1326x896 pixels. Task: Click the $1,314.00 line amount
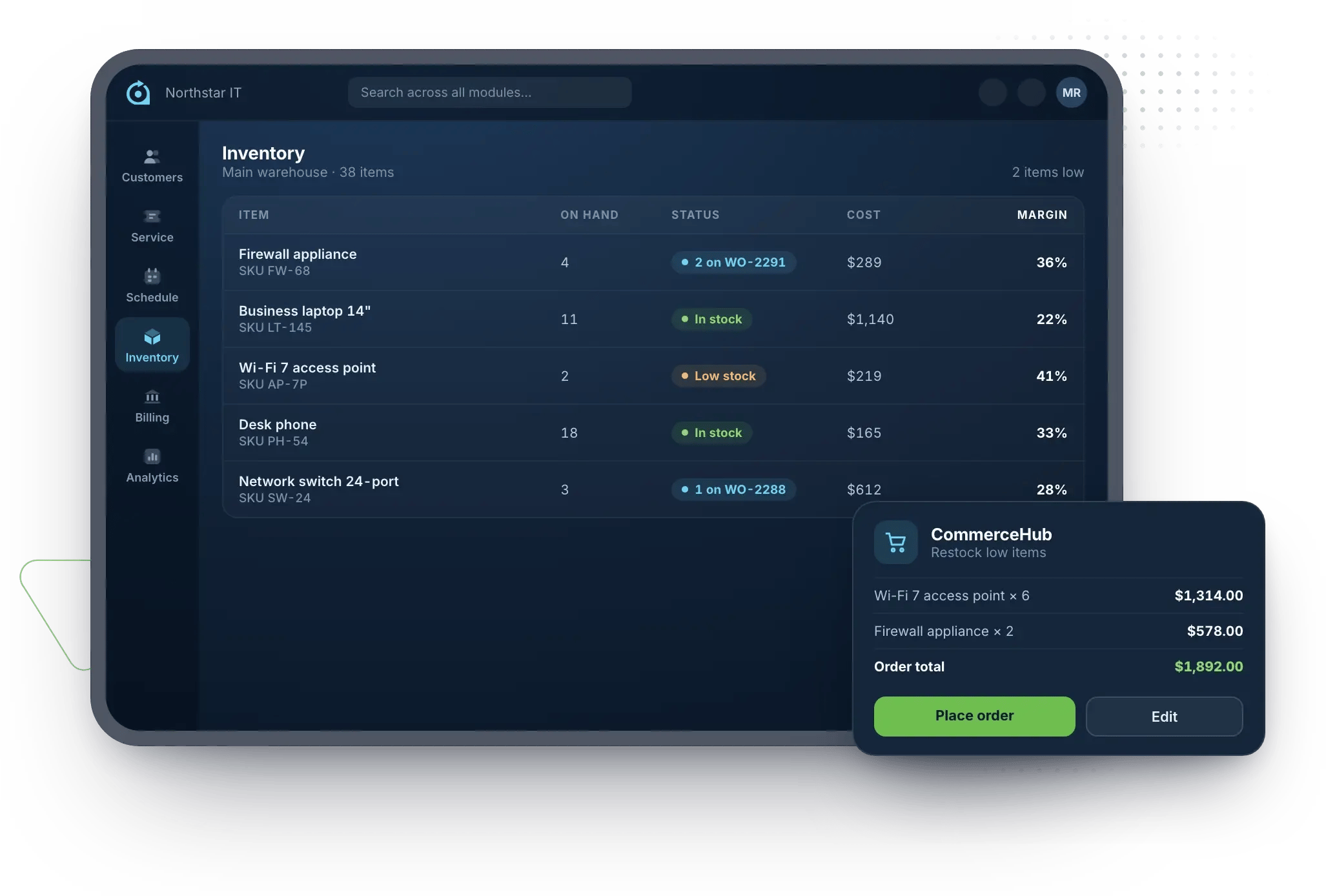(1209, 596)
